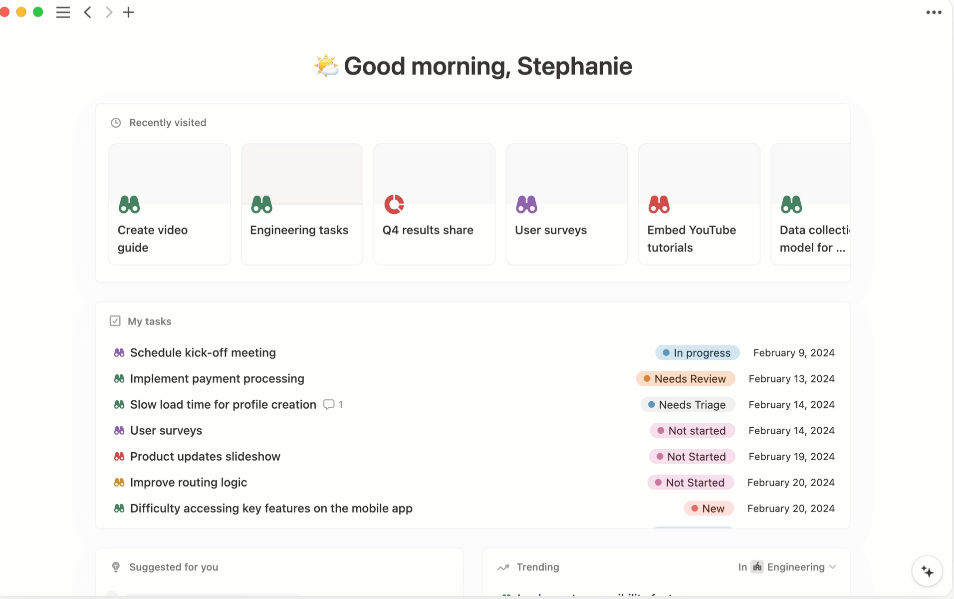The height and width of the screenshot is (599, 954).
Task: Open the Create video guide card
Action: pos(169,204)
